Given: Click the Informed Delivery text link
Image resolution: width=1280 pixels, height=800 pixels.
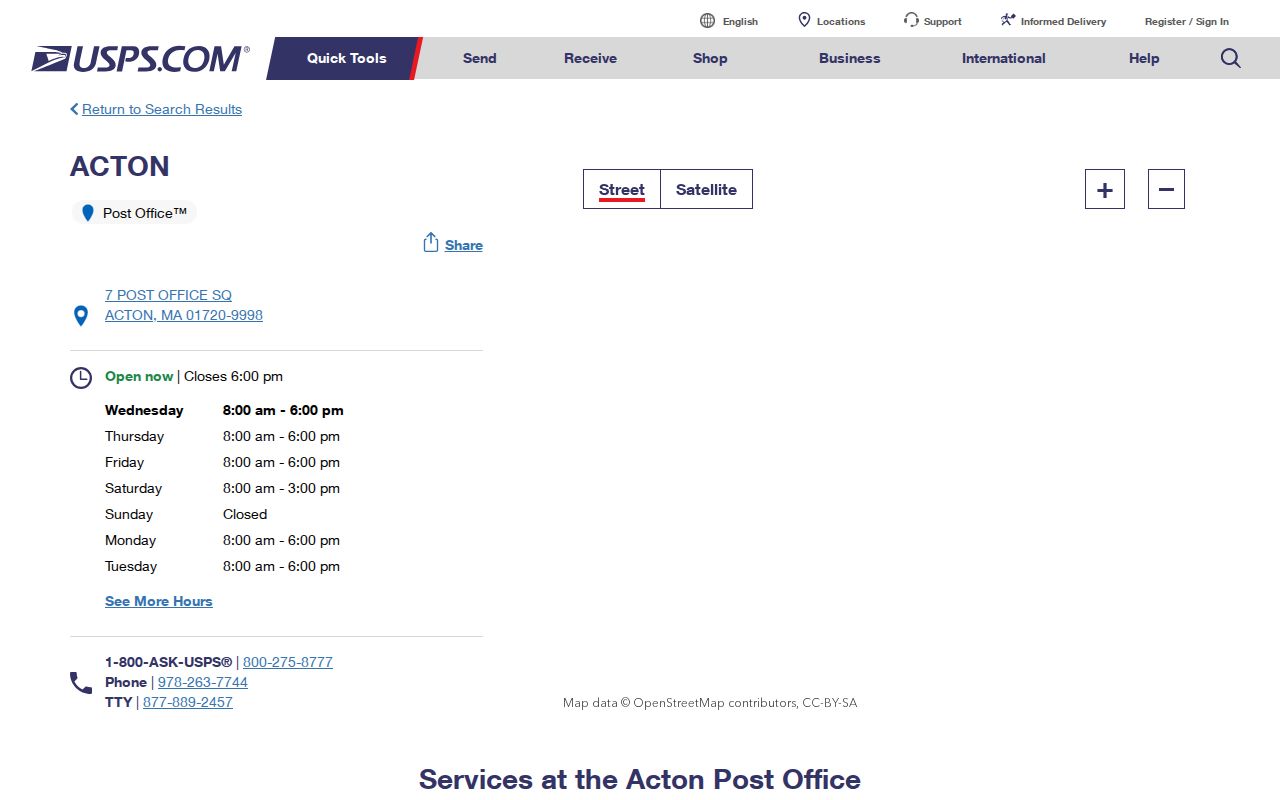Looking at the screenshot, I should [x=1063, y=21].
